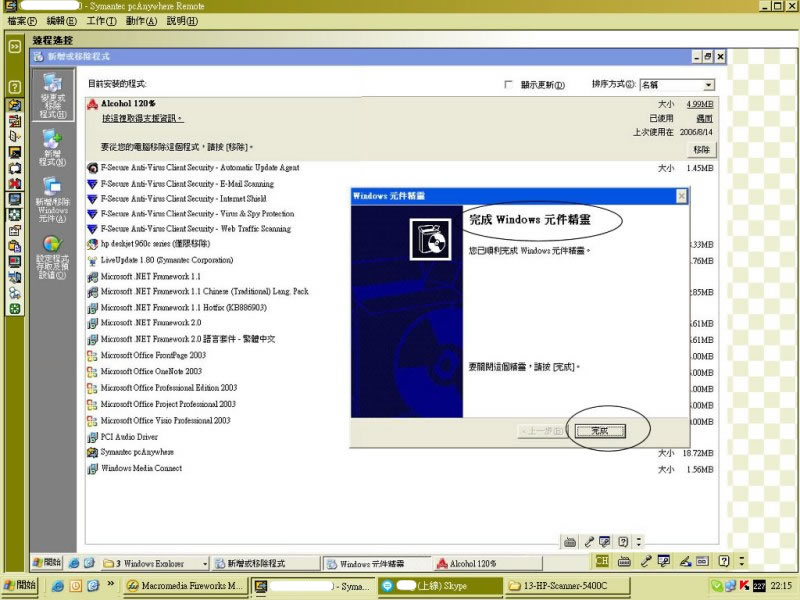This screenshot has width=800, height=600.
Task: Open 說明 menu
Action: (x=182, y=21)
